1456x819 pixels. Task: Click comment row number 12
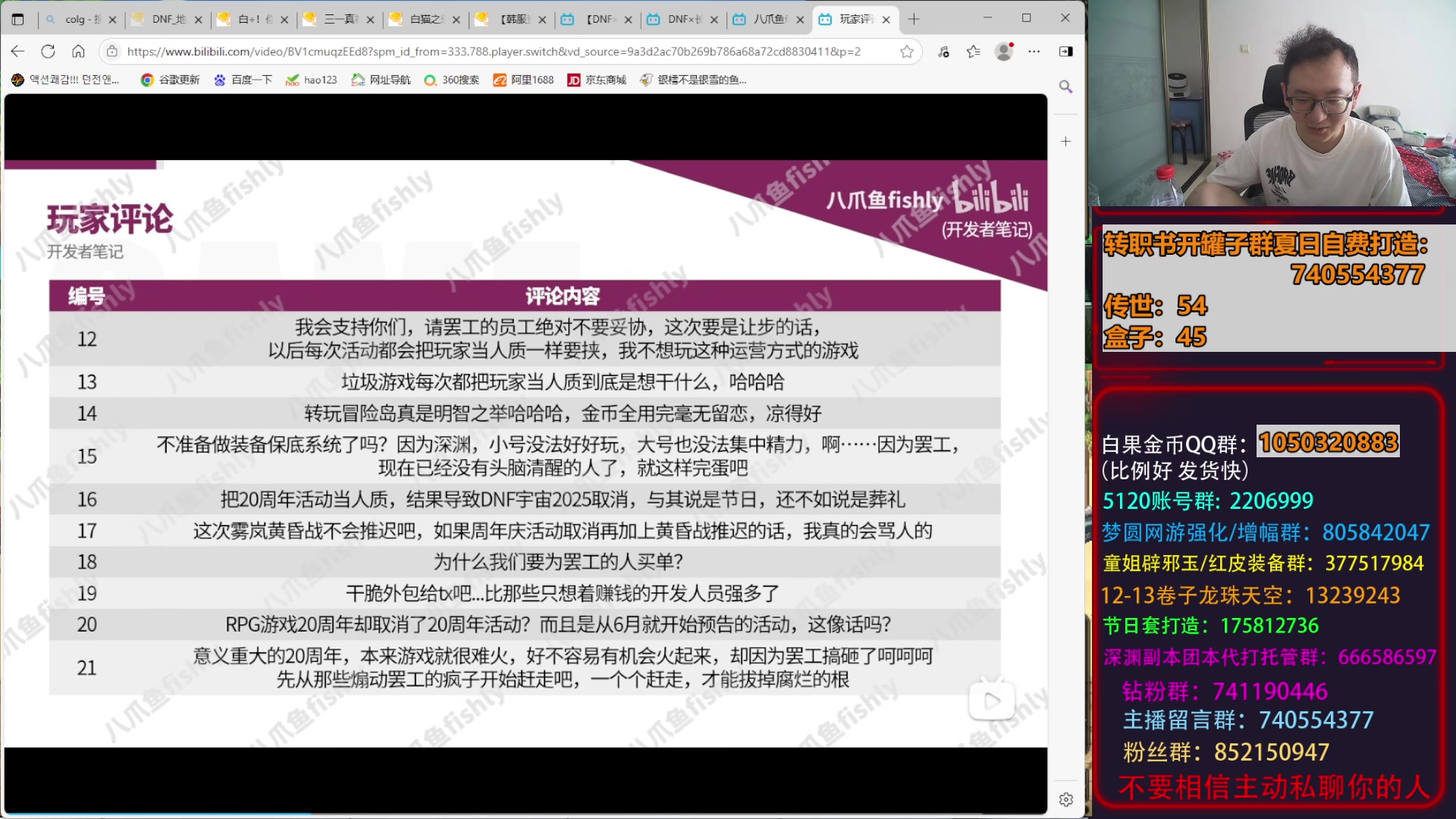[525, 339]
